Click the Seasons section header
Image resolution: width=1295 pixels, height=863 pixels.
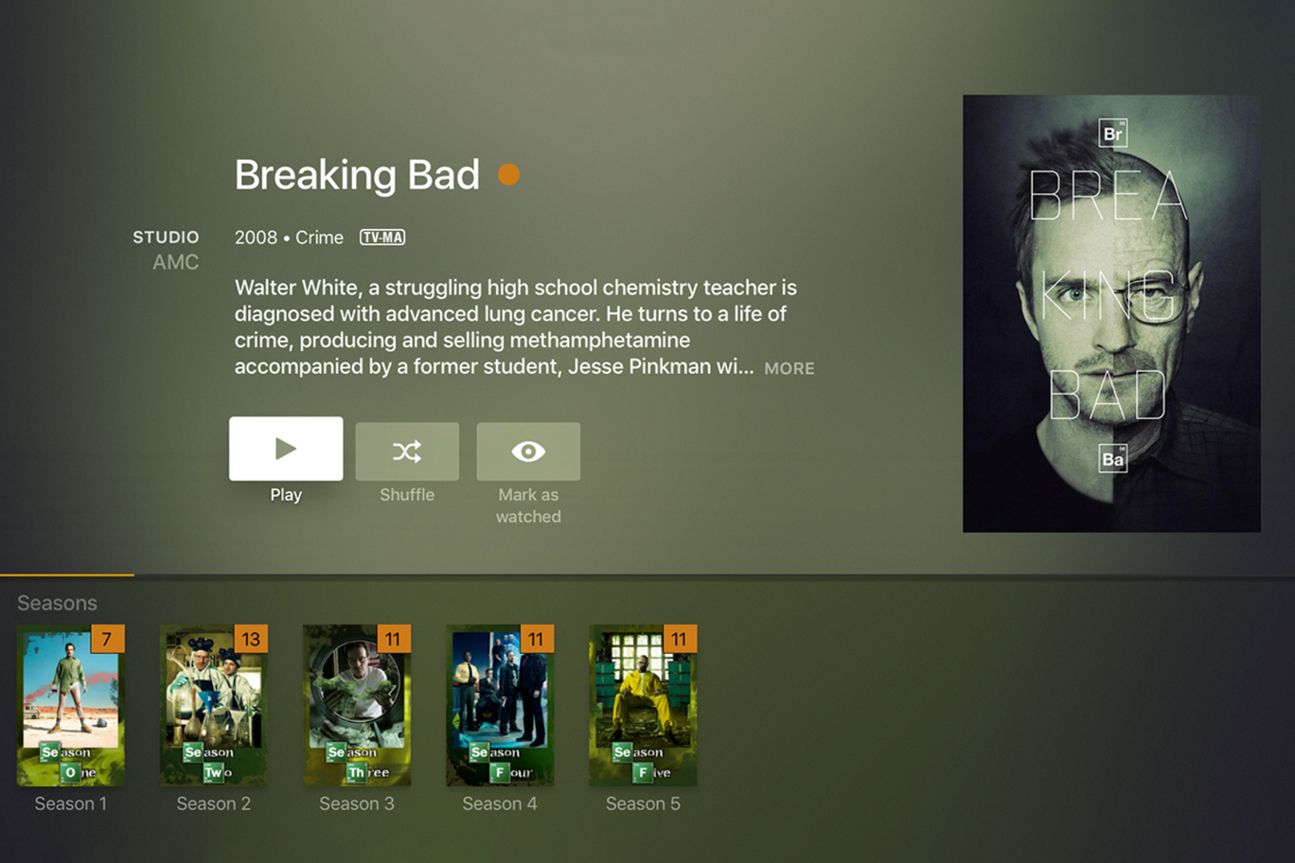(x=57, y=603)
